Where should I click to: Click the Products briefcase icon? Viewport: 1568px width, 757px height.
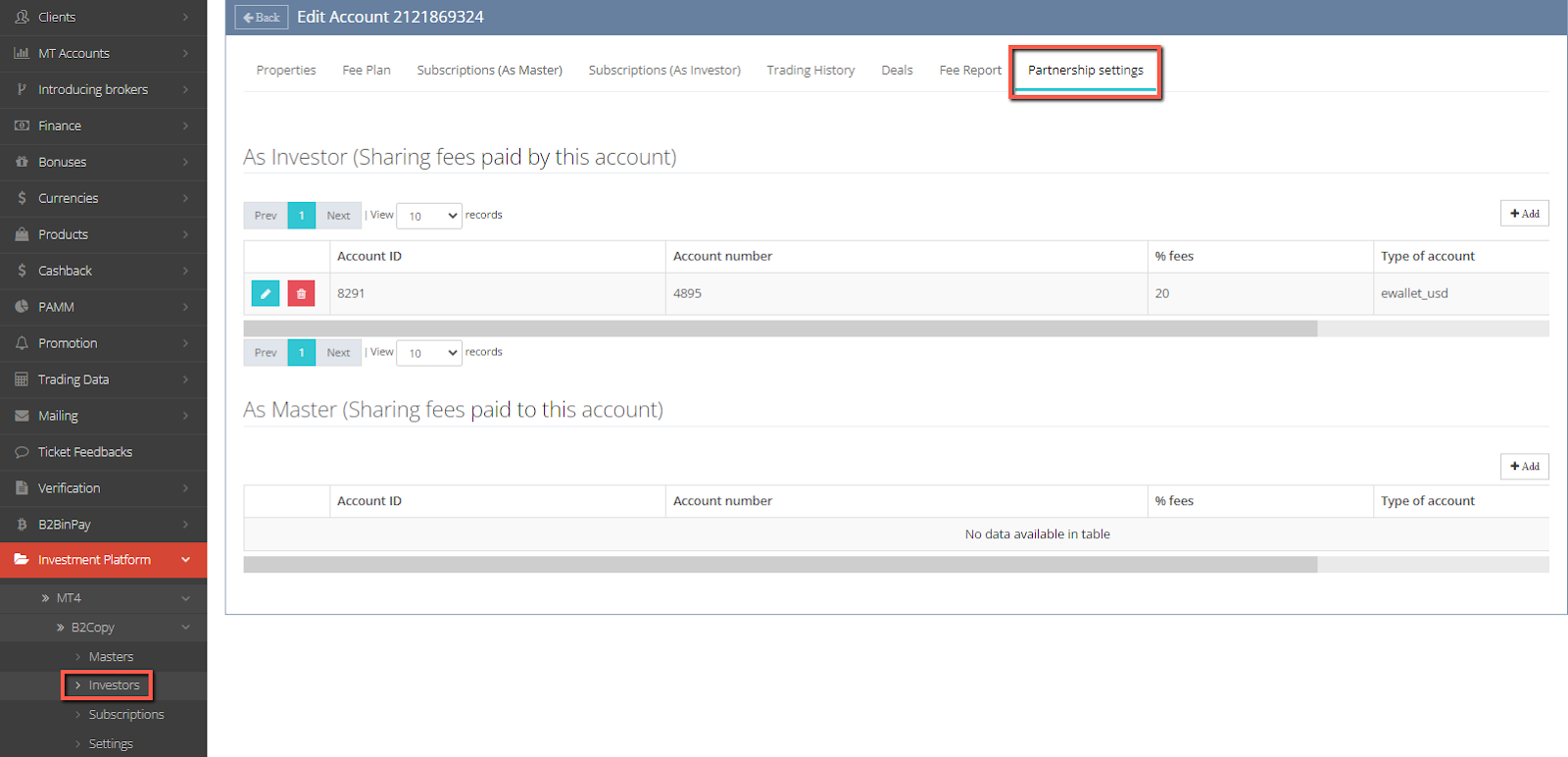tap(22, 234)
